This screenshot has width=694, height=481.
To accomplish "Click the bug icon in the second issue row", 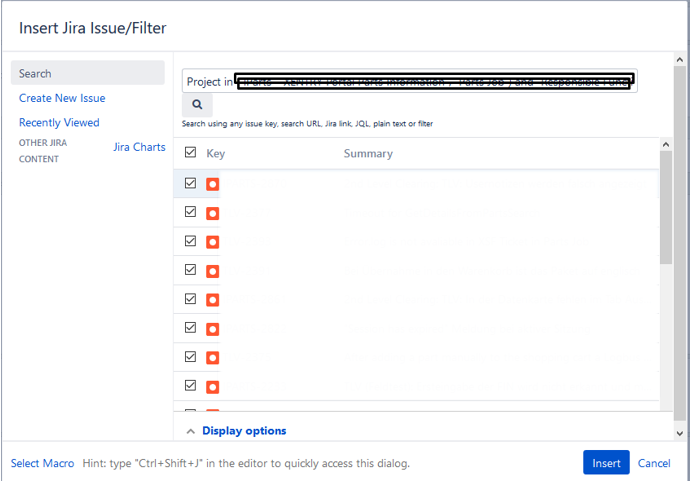I will pos(212,213).
